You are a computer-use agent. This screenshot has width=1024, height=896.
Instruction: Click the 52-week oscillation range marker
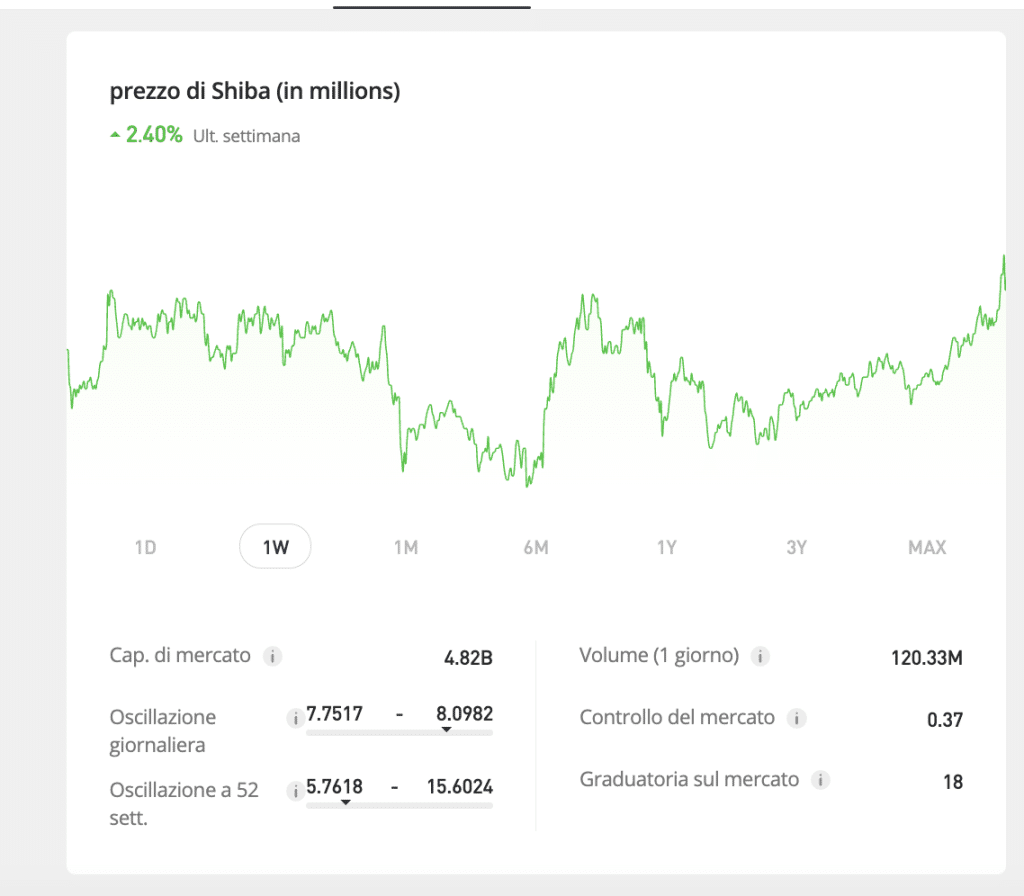click(x=348, y=803)
